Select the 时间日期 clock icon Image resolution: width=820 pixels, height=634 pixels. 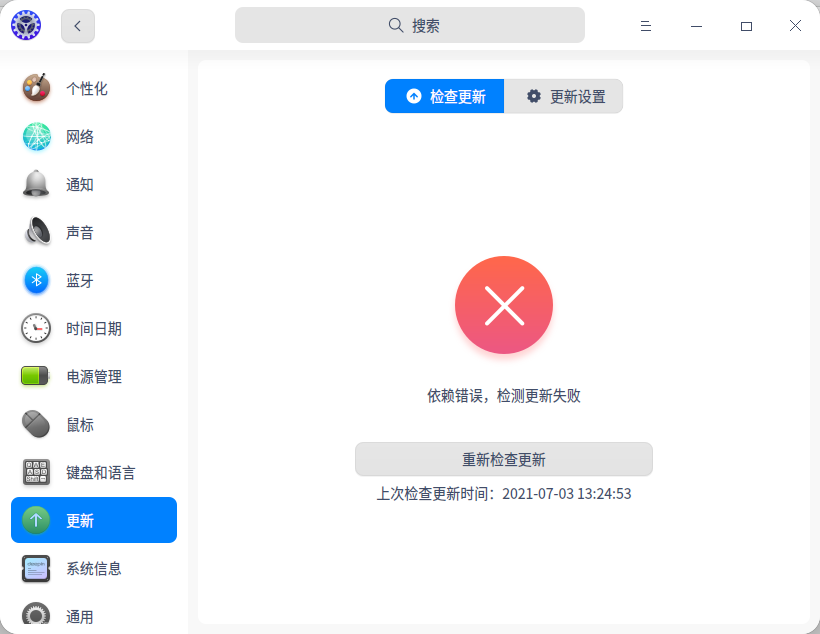pyautogui.click(x=36, y=329)
